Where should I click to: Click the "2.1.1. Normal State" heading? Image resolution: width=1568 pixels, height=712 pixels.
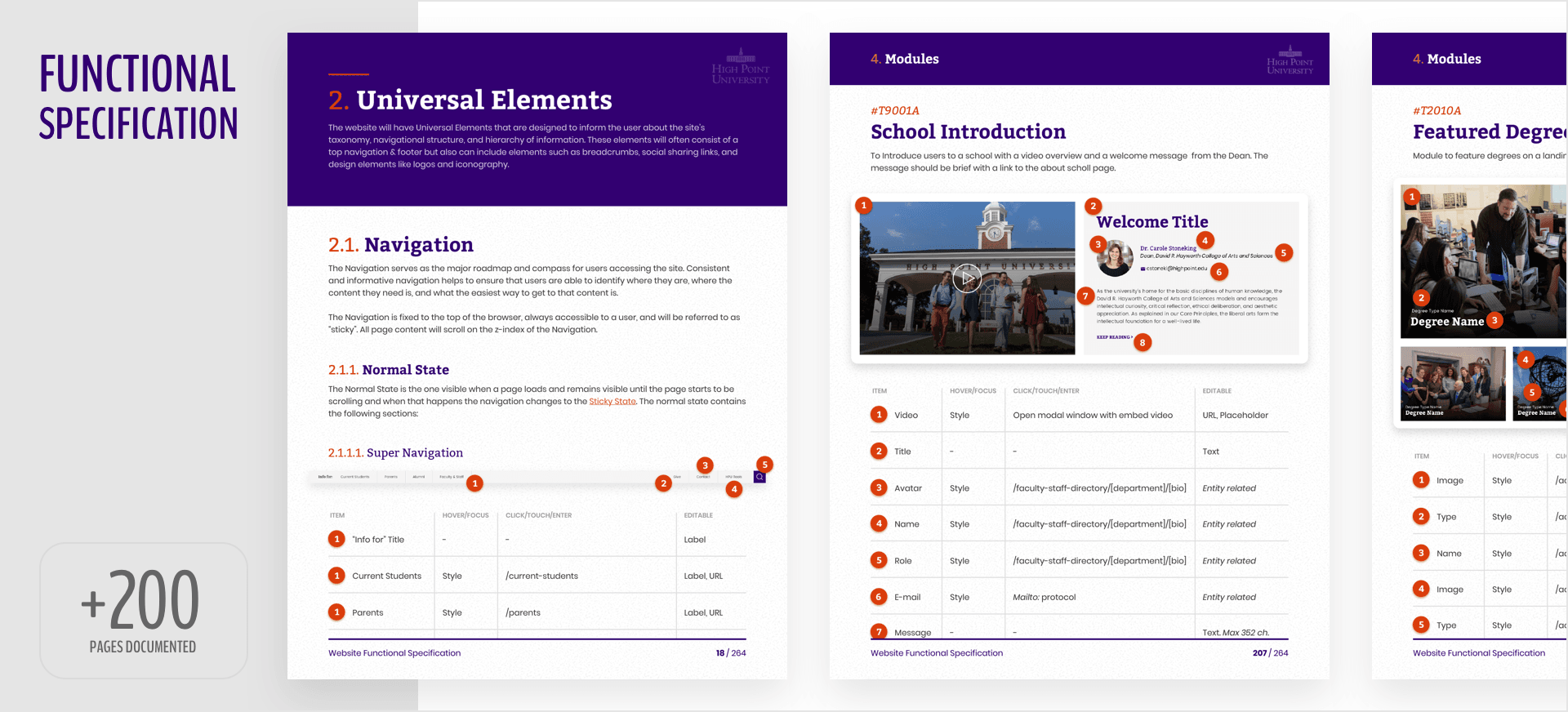pos(389,370)
